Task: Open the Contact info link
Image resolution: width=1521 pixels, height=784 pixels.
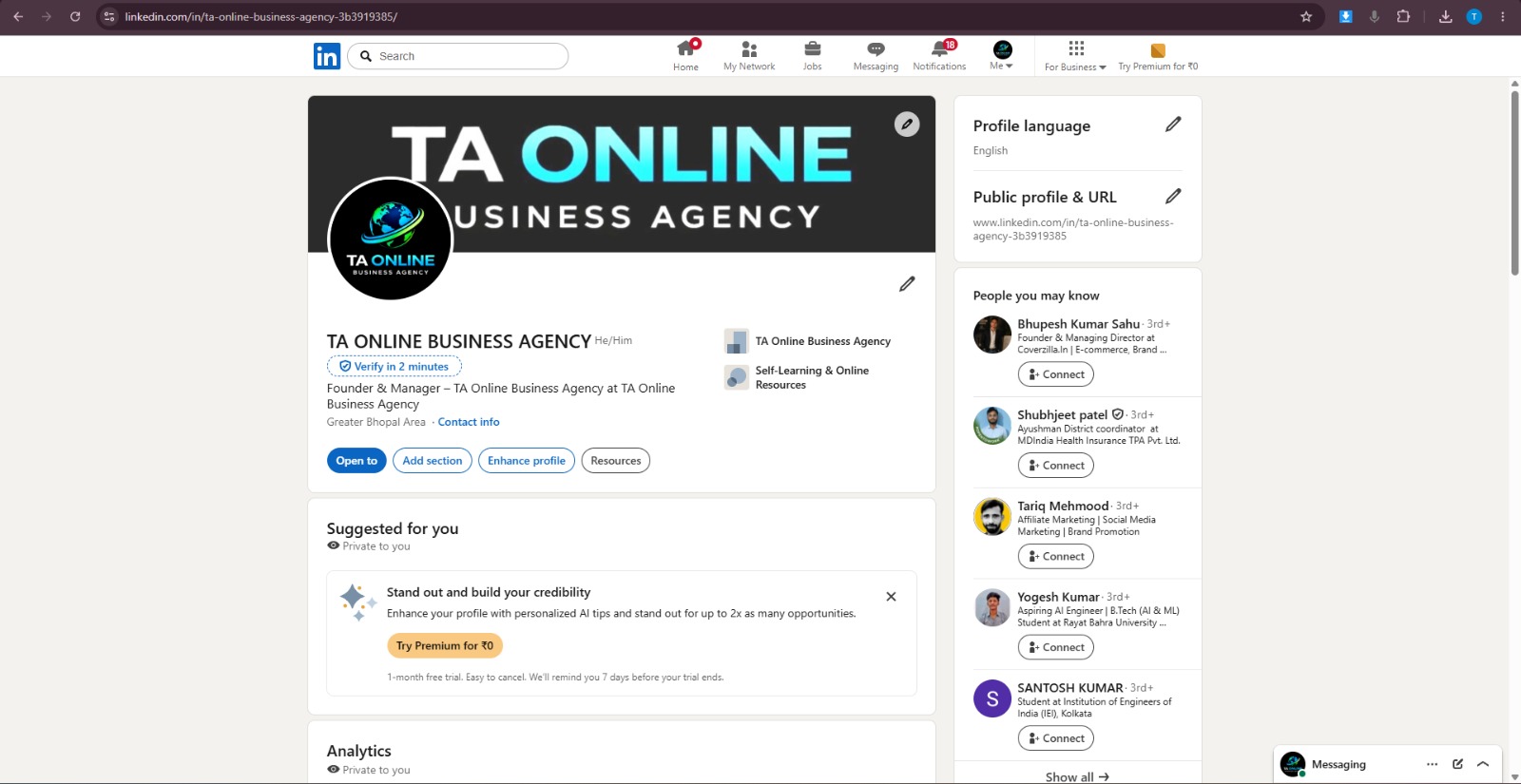Action: 469,422
